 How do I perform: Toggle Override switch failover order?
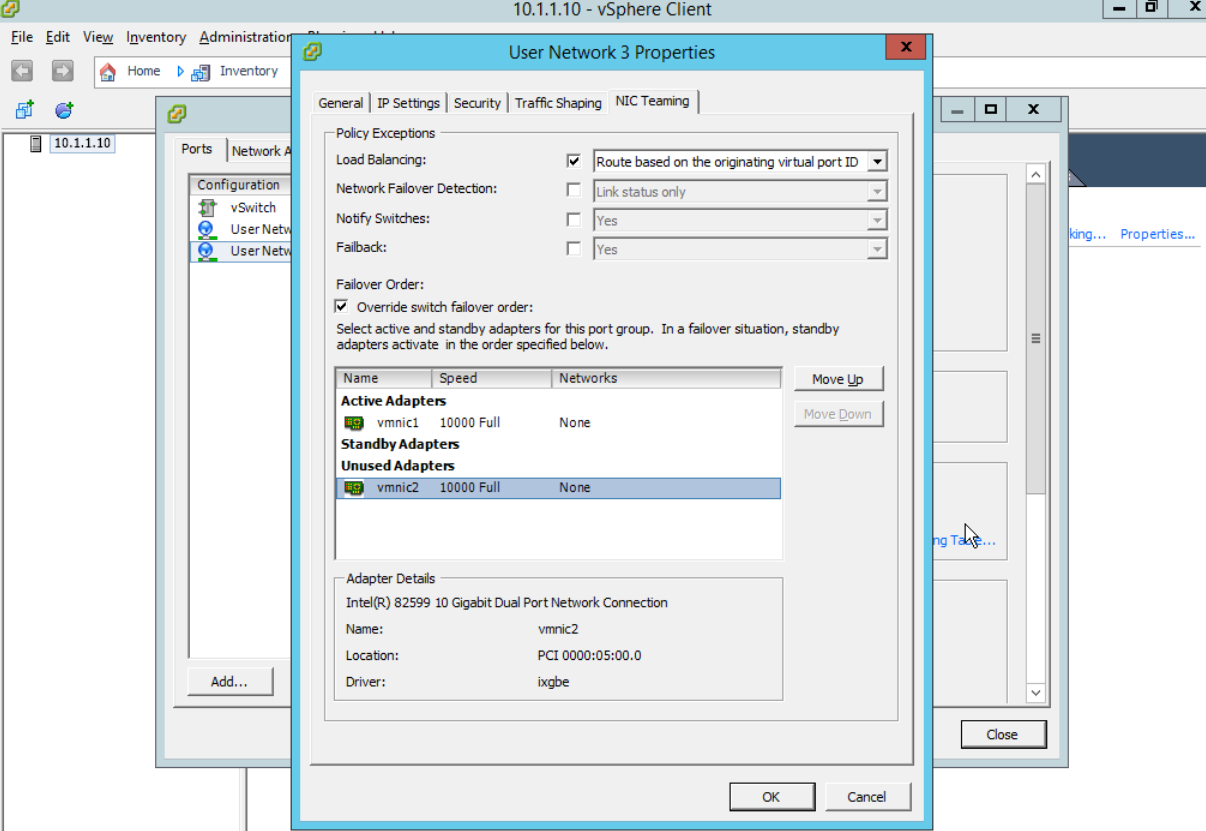coord(341,306)
